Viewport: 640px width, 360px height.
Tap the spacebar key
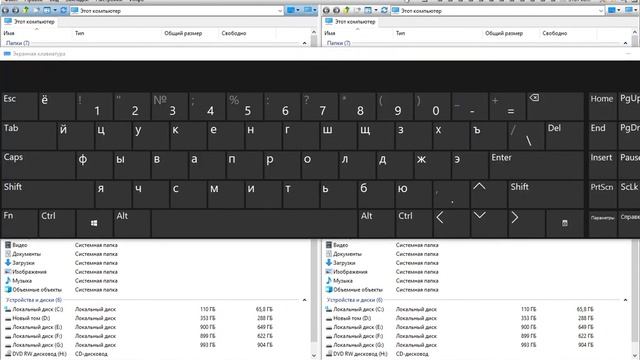254,223
